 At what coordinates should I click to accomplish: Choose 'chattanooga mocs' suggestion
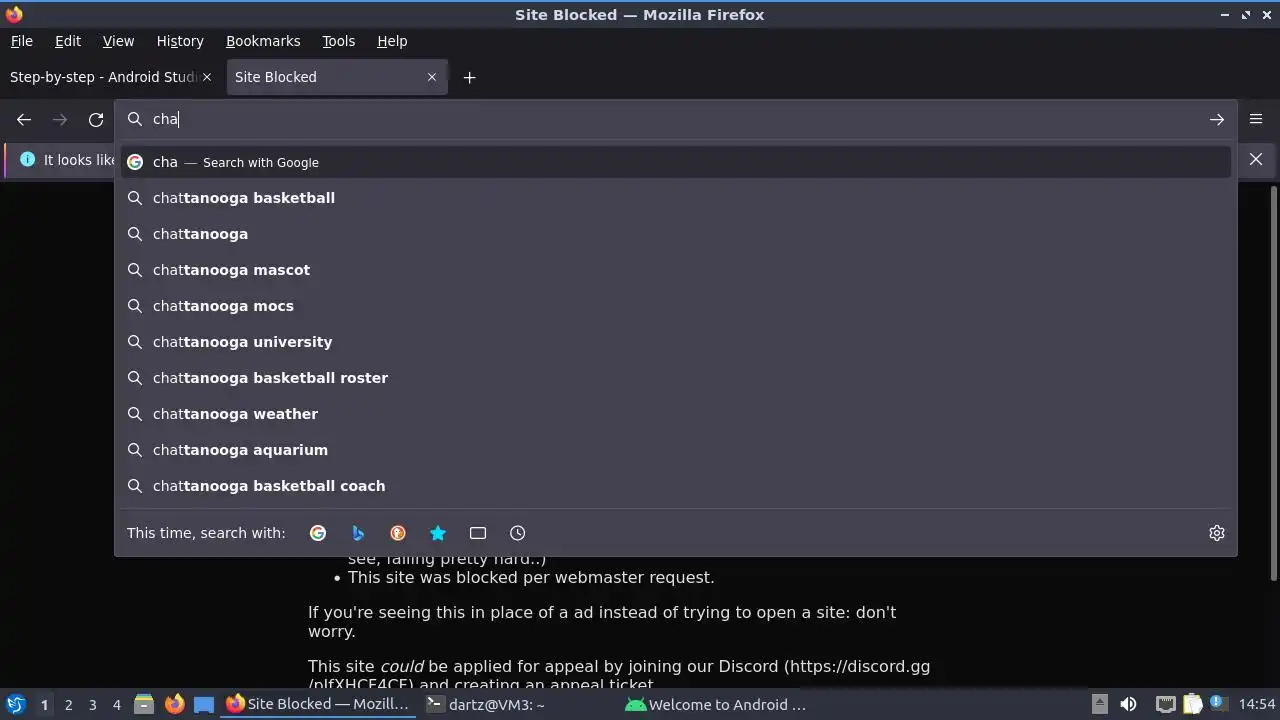point(675,306)
